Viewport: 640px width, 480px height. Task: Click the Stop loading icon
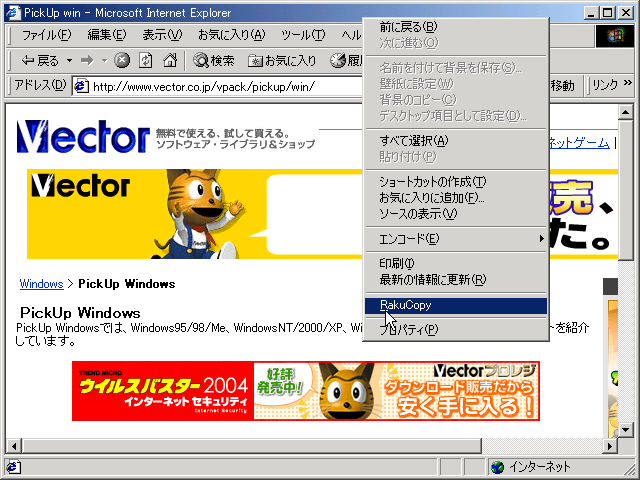coord(122,61)
